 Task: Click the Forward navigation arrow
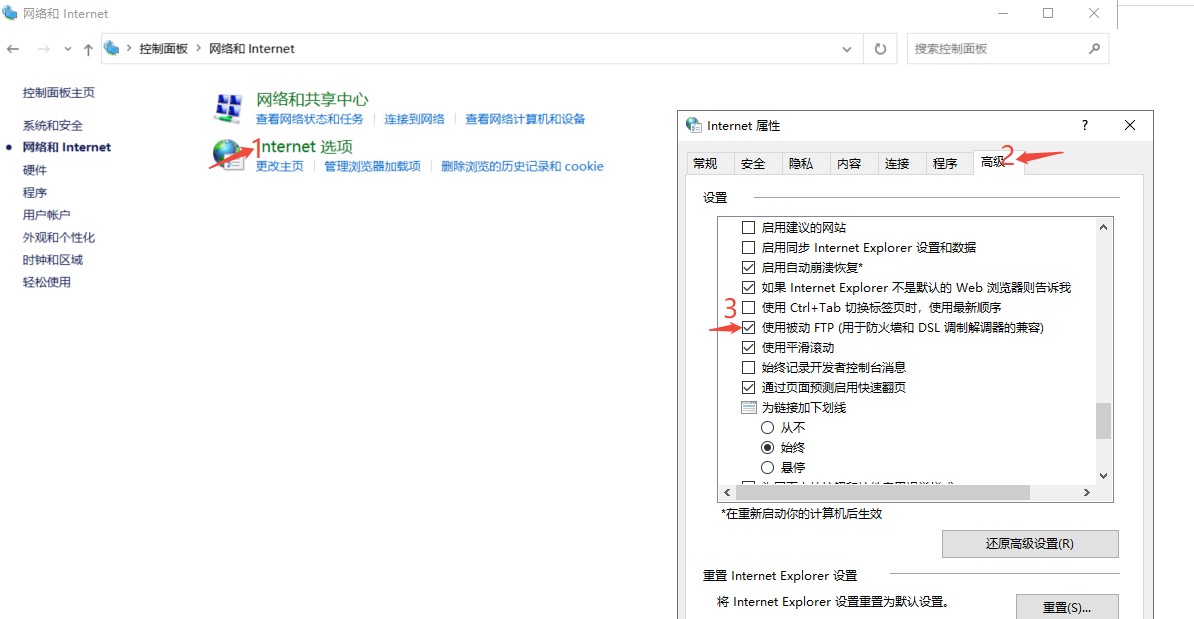pyautogui.click(x=43, y=49)
